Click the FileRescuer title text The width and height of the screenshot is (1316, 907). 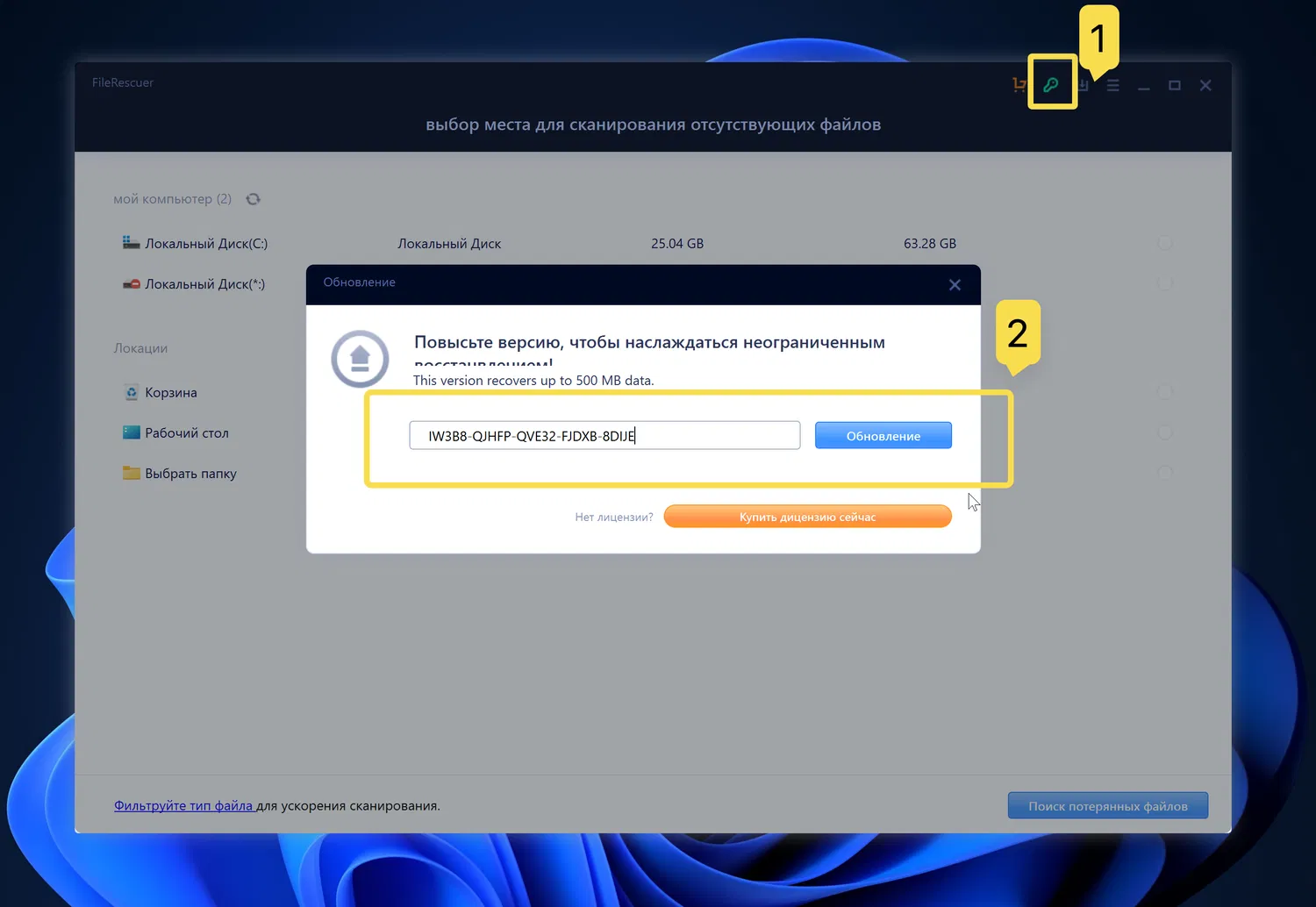tap(123, 82)
